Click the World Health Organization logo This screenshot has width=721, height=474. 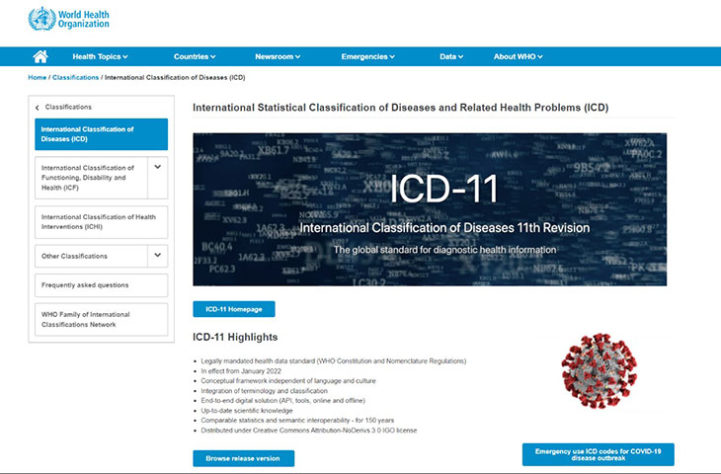pos(69,19)
